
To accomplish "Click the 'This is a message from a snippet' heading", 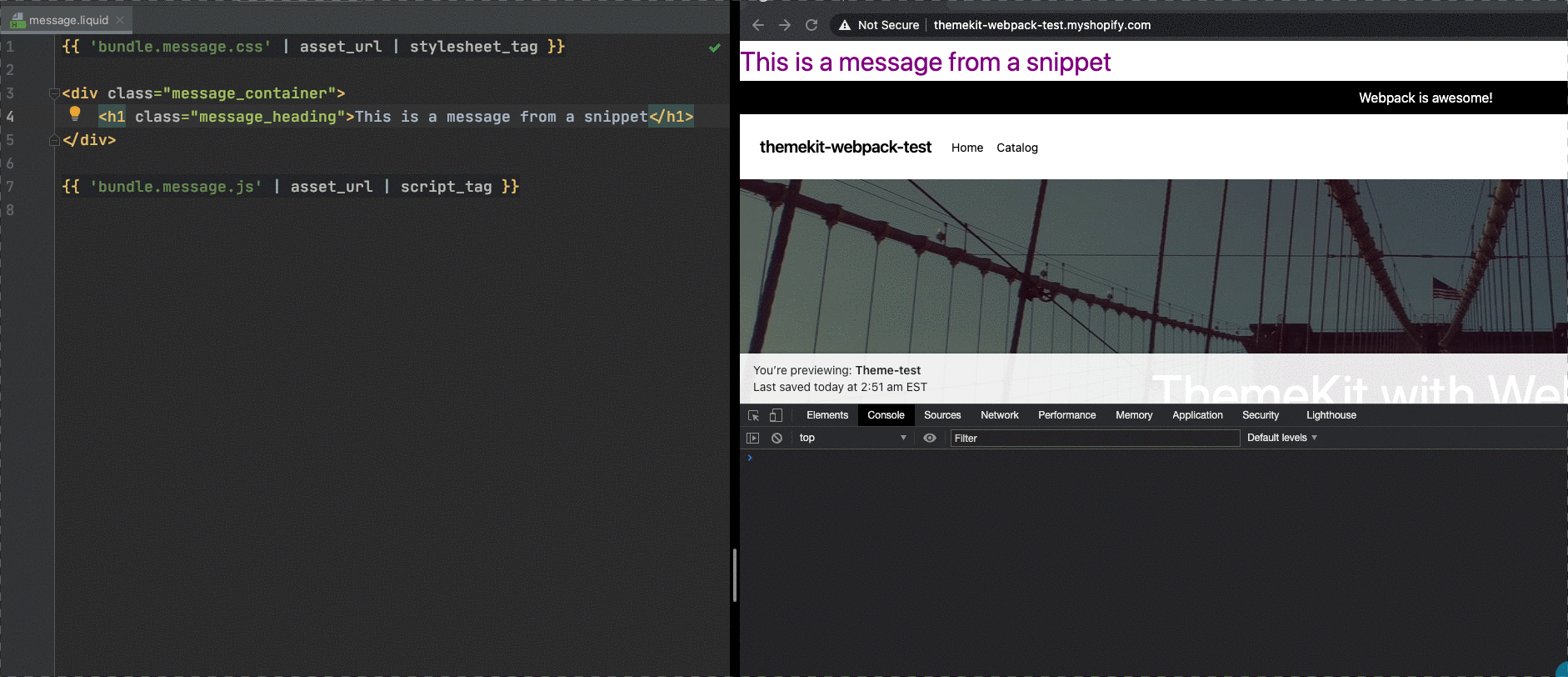I will coord(926,62).
